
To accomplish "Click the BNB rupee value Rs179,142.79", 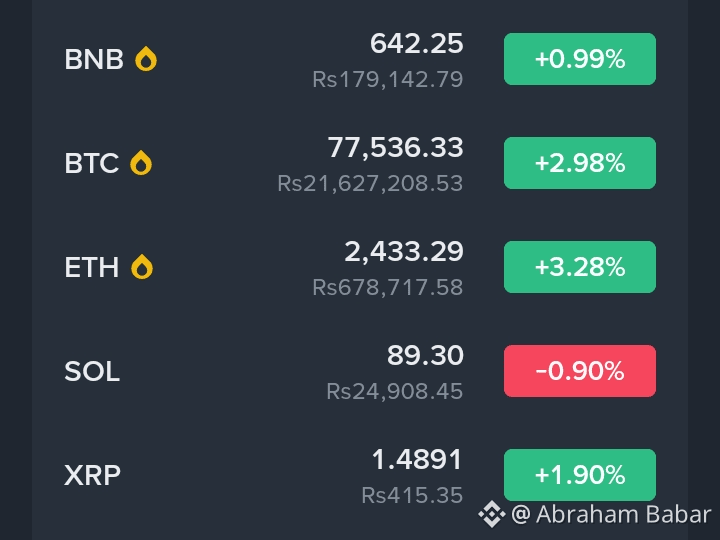I will (388, 79).
